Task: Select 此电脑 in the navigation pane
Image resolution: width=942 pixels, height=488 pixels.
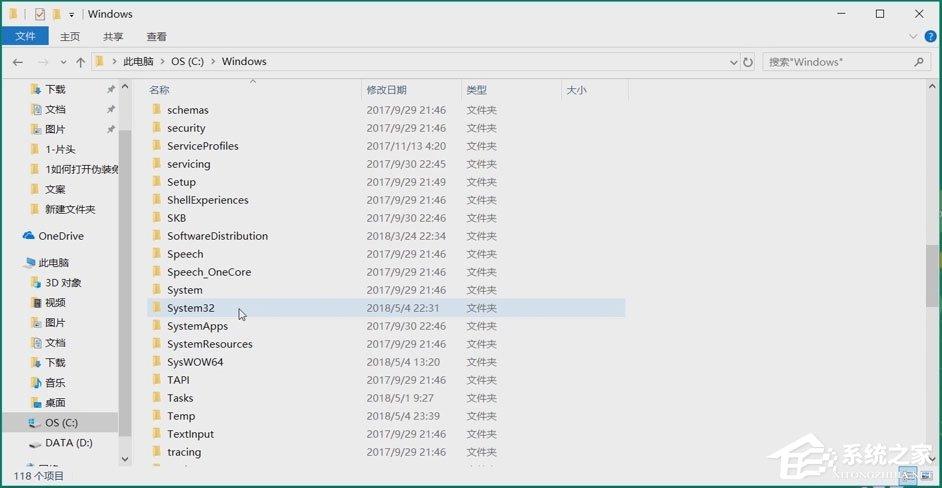Action: pos(53,263)
